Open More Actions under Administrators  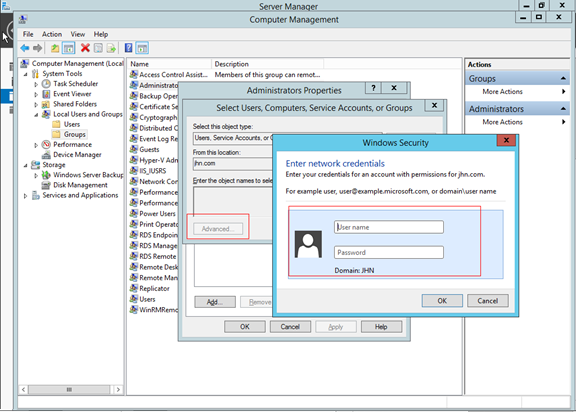coord(502,122)
